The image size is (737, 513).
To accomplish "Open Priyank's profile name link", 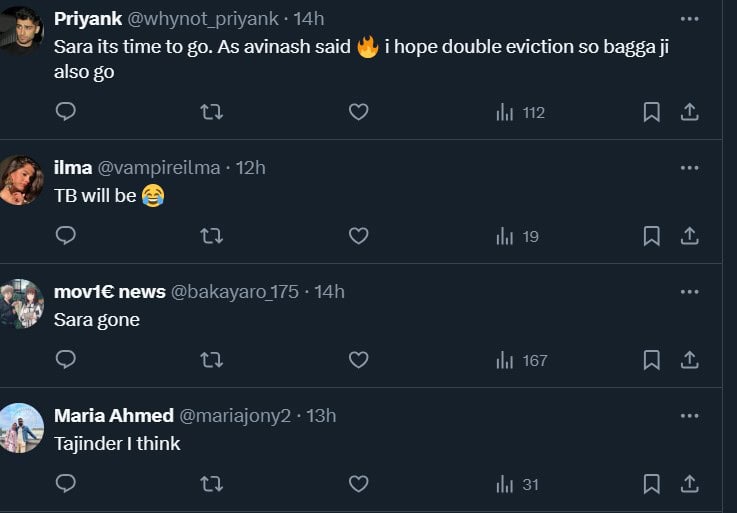I will coord(88,19).
